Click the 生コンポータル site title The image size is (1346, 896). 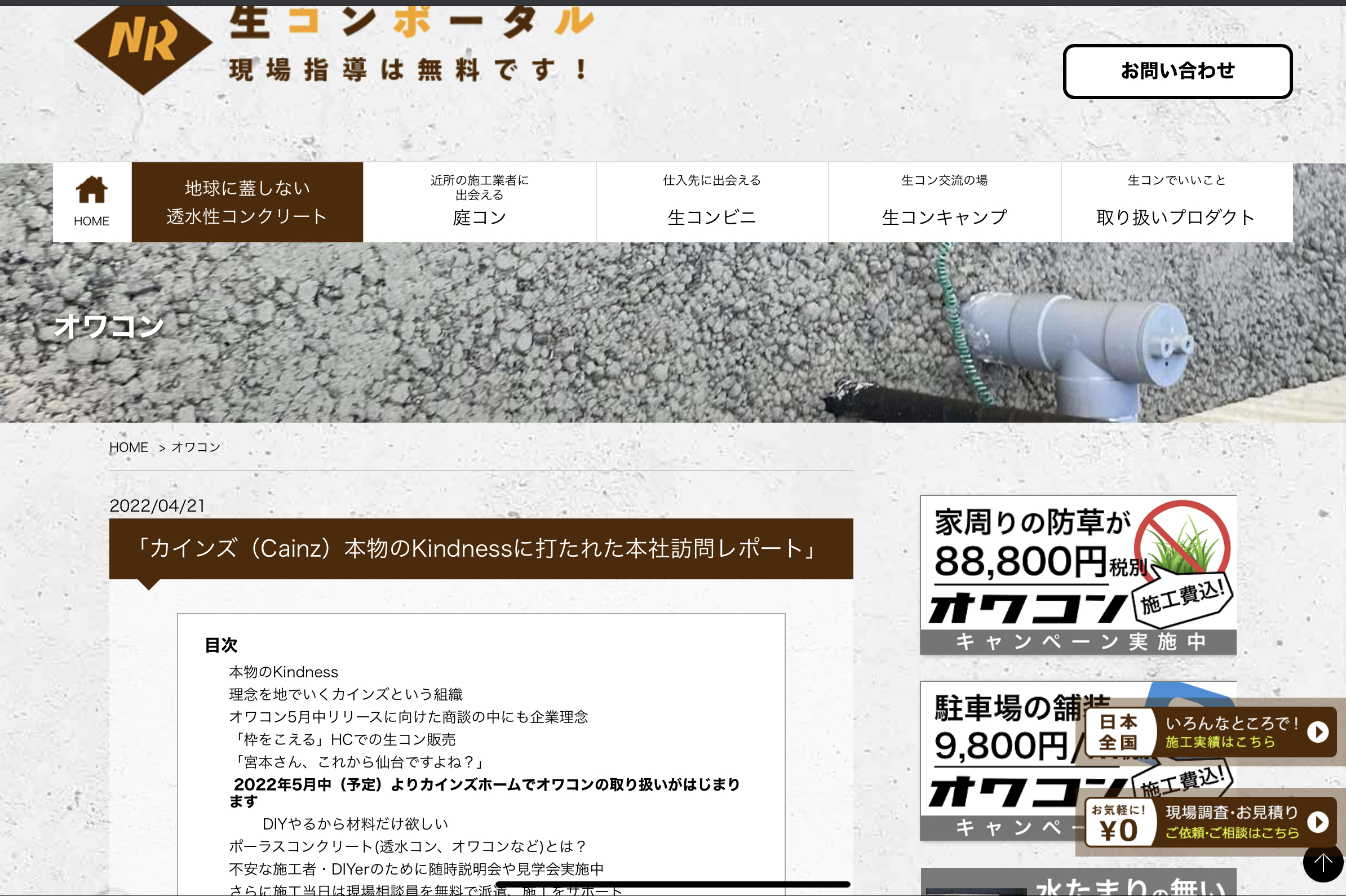[x=411, y=22]
